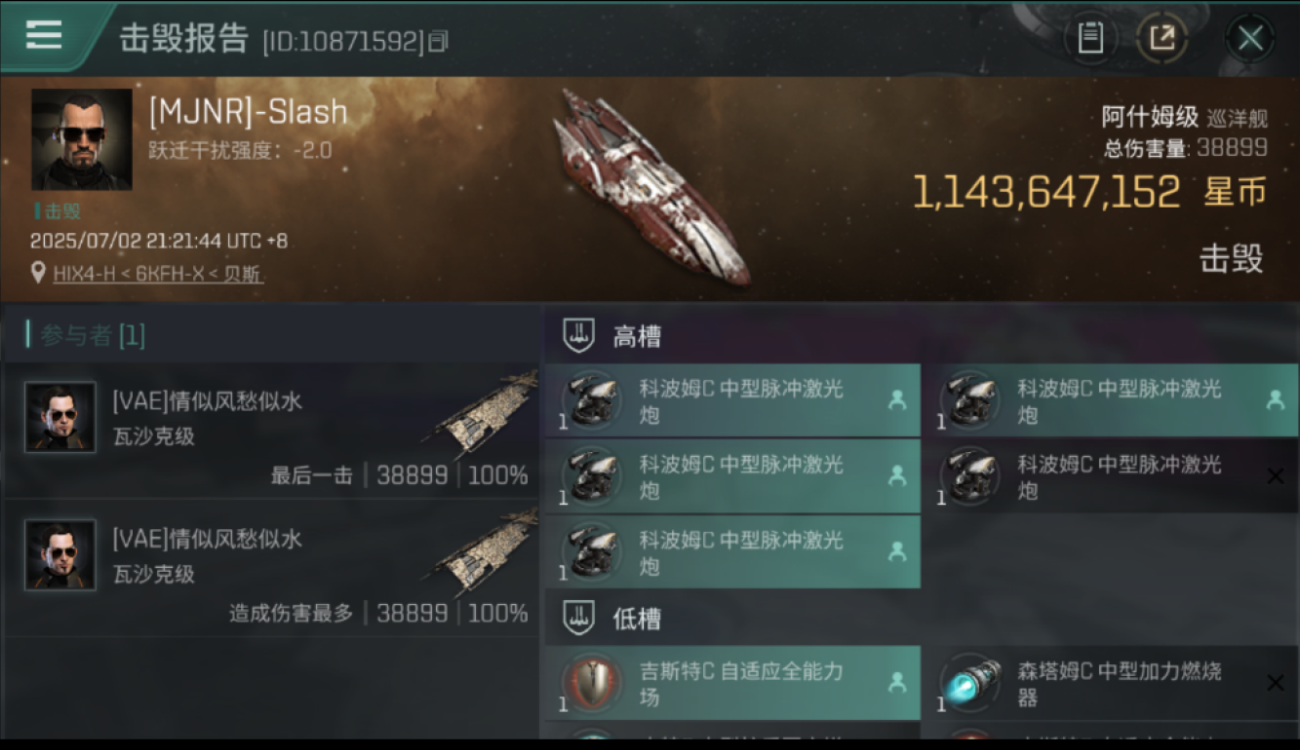Copy the kill report ID 10871592

438,41
